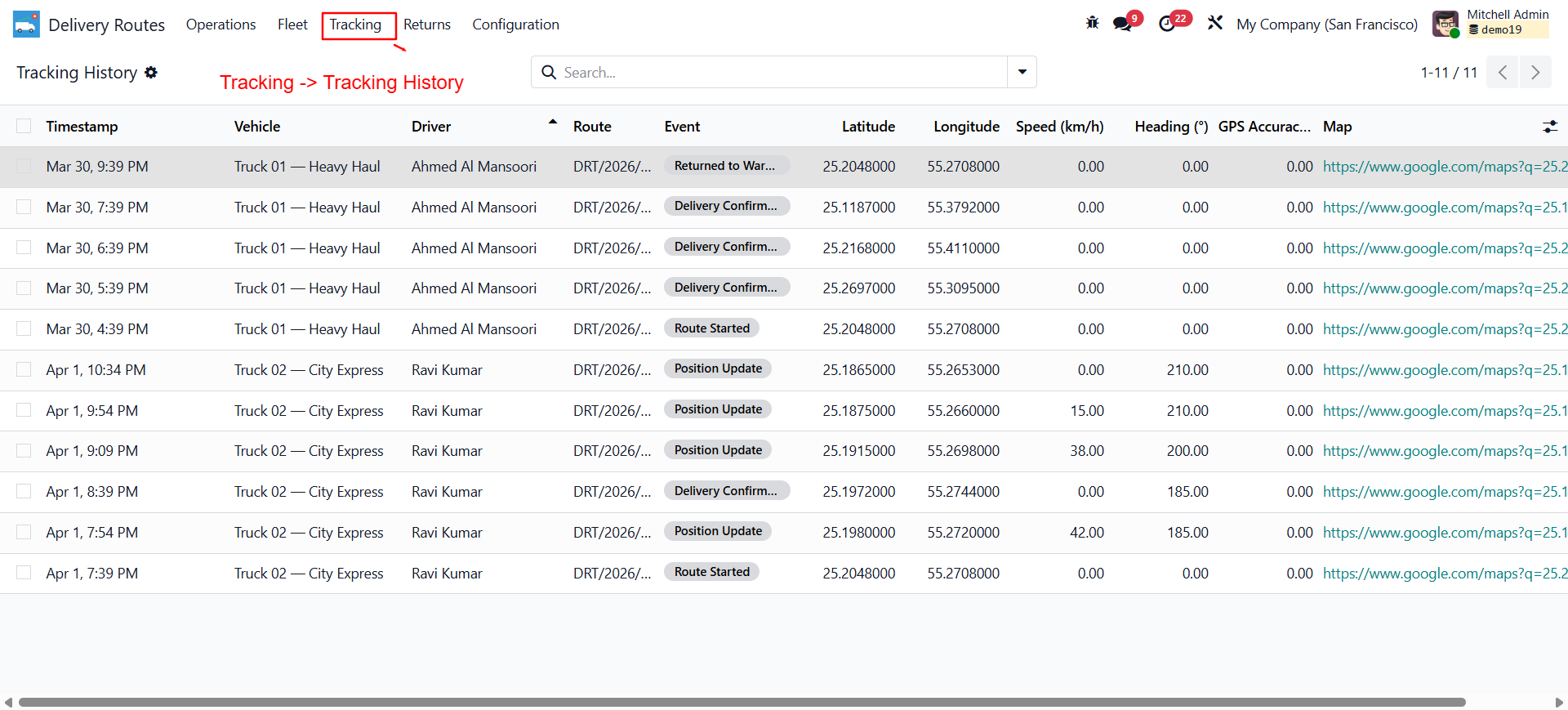Open optional columns adjust icon
The height and width of the screenshot is (710, 1568).
pyautogui.click(x=1549, y=127)
